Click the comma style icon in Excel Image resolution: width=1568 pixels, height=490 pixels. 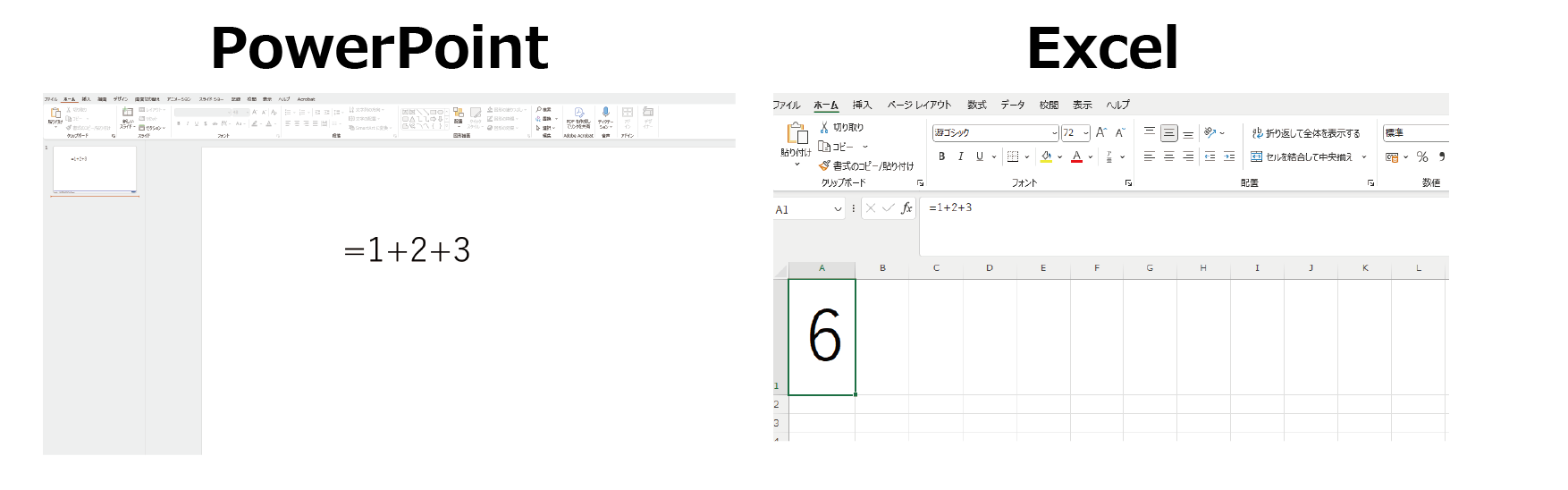(x=1442, y=156)
